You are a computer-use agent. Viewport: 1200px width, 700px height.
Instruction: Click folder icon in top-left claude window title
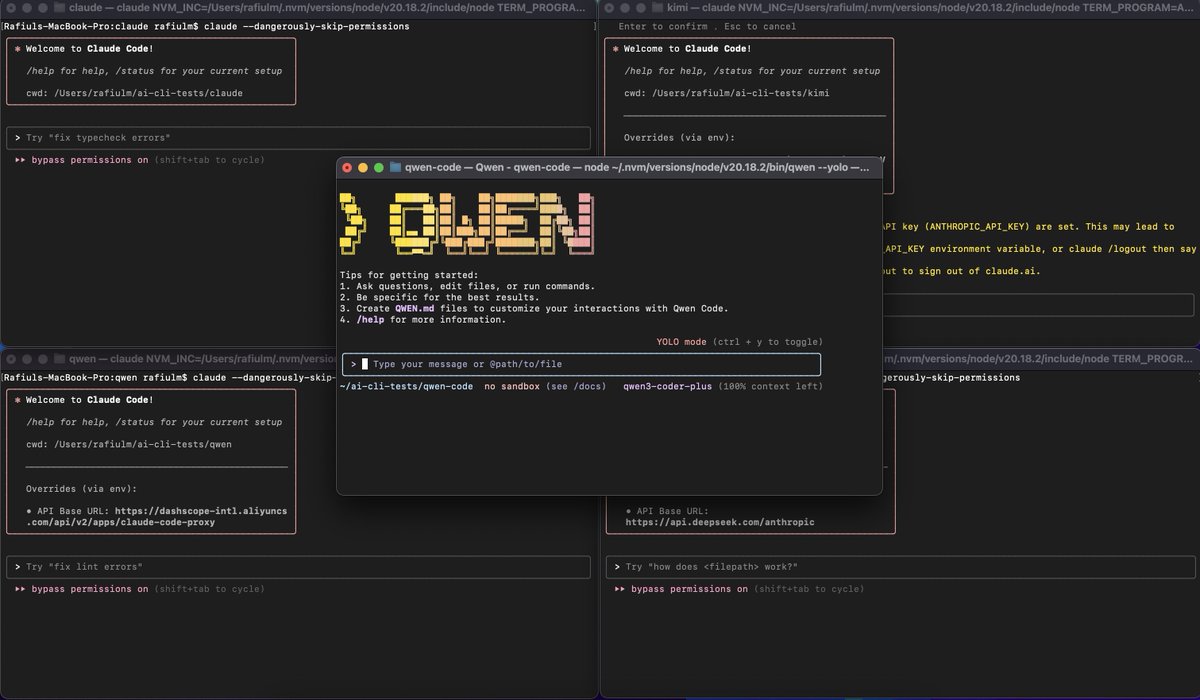point(59,7)
